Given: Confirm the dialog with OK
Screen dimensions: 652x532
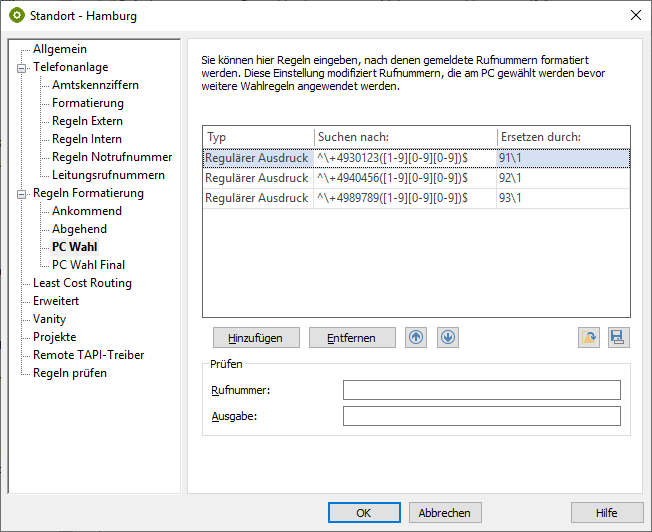Looking at the screenshot, I should 363,513.
